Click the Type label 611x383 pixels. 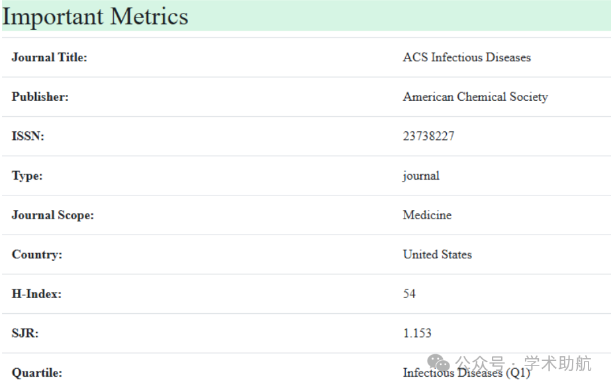[x=27, y=176]
